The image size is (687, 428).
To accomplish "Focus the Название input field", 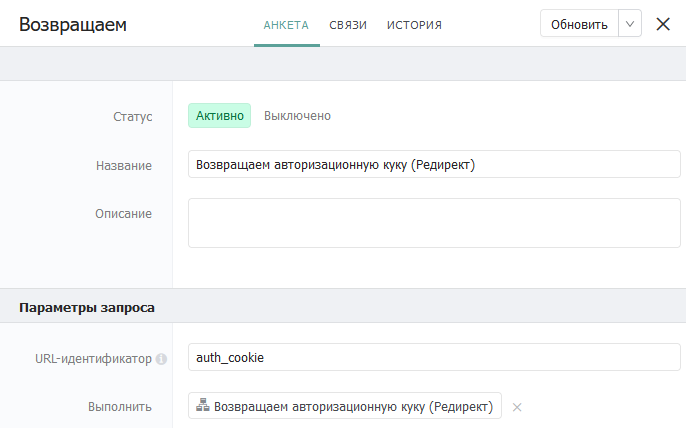I will click(434, 164).
